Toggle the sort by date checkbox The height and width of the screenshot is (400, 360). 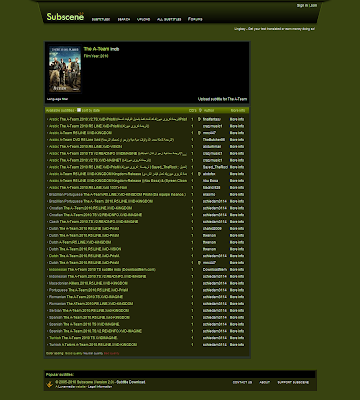pyautogui.click(x=79, y=110)
